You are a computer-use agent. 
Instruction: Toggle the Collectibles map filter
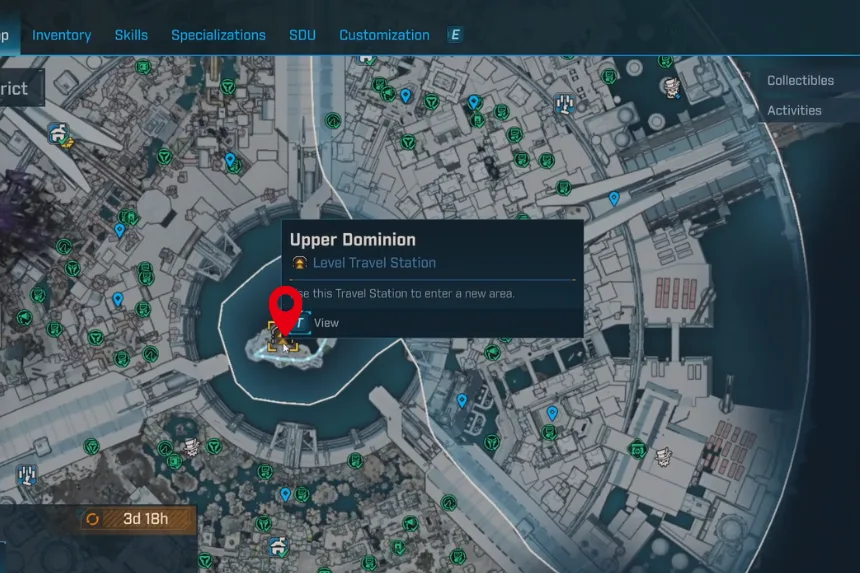pyautogui.click(x=799, y=80)
